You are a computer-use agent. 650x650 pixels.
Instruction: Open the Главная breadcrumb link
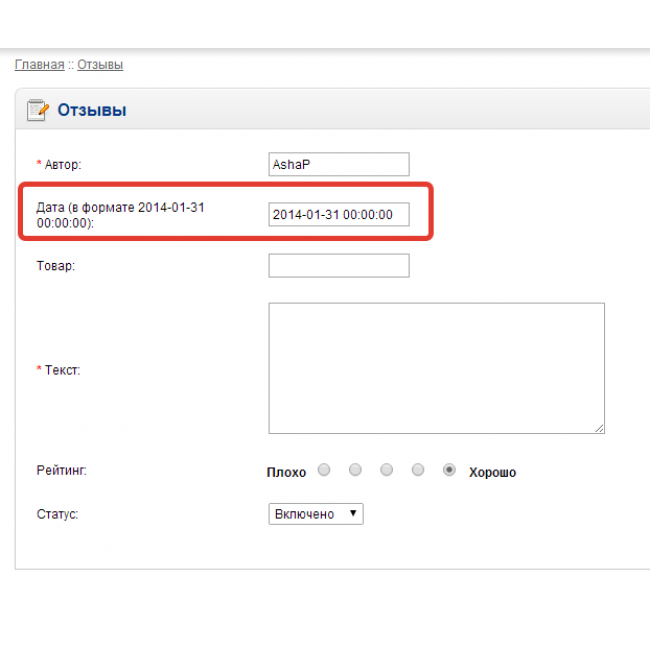[x=39, y=65]
